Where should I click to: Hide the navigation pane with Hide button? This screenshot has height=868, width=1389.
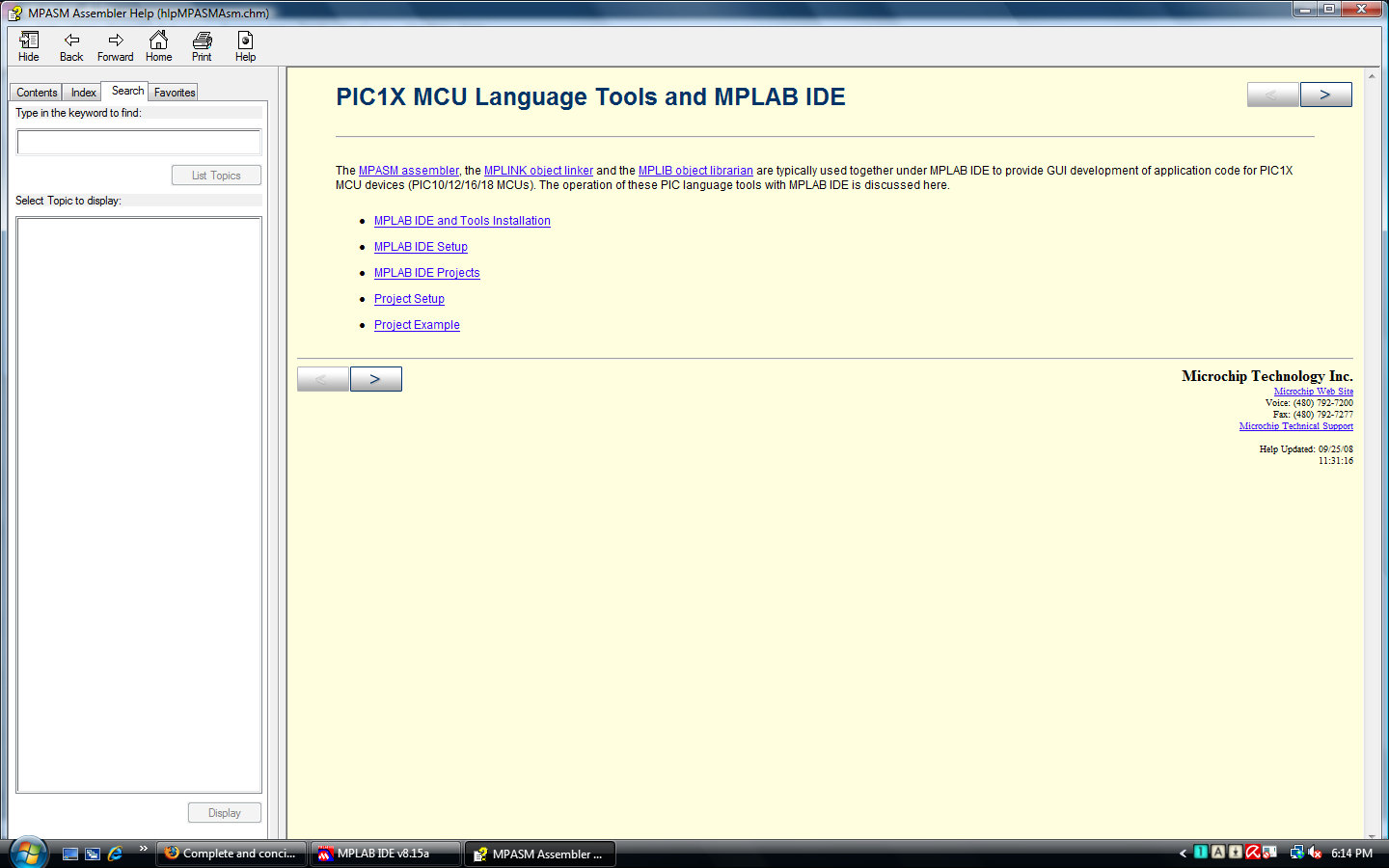(29, 46)
